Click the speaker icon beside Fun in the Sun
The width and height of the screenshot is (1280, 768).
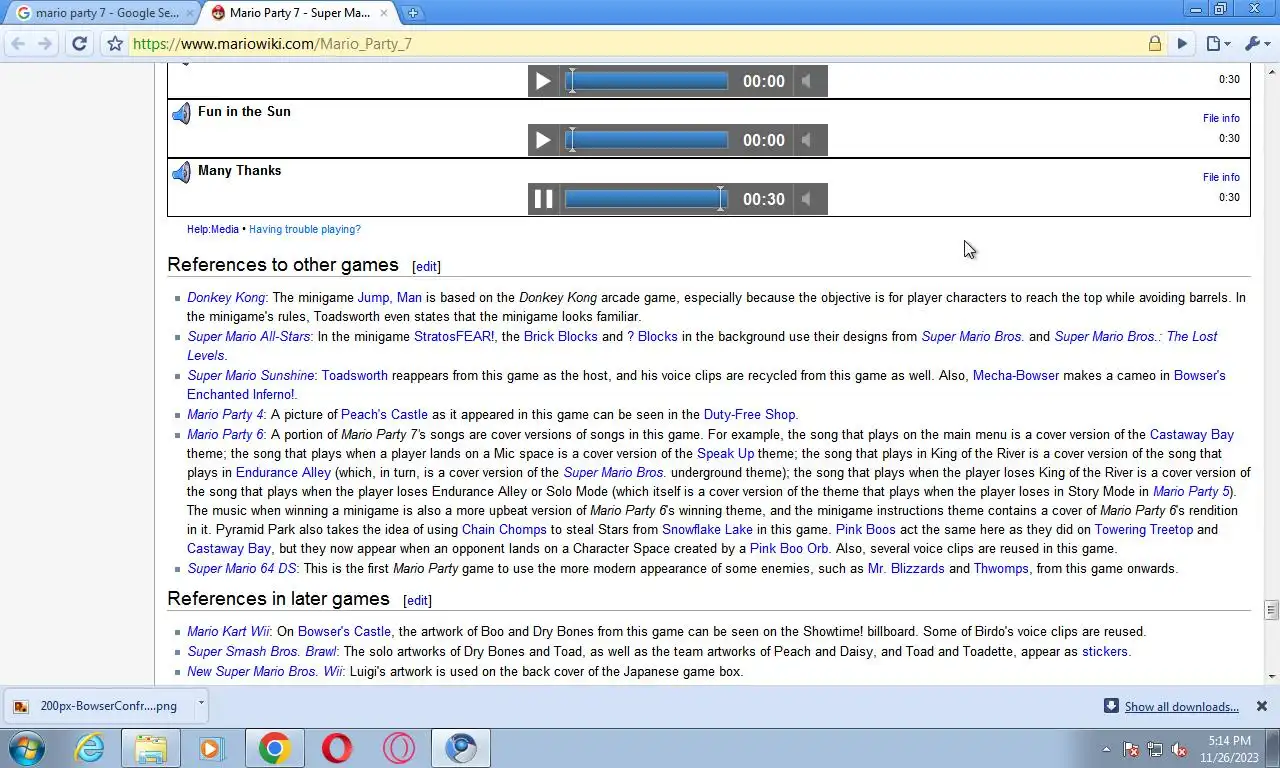tap(181, 114)
